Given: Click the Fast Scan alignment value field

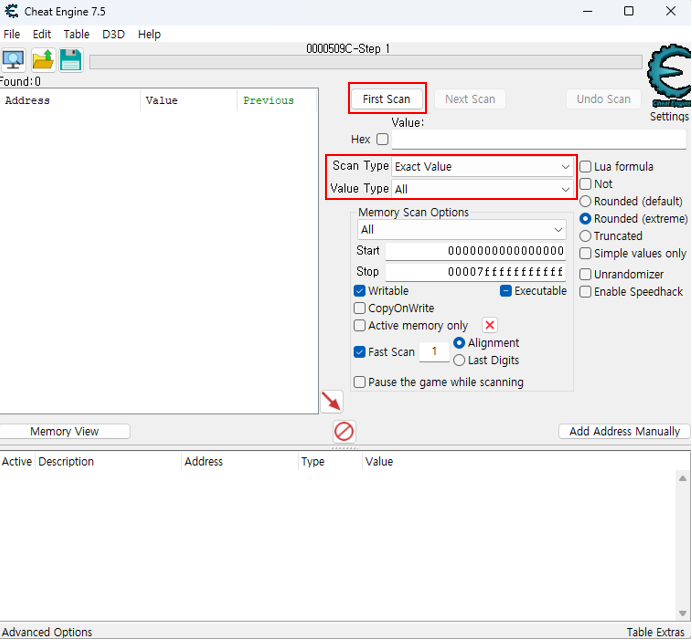Looking at the screenshot, I should click(x=434, y=352).
